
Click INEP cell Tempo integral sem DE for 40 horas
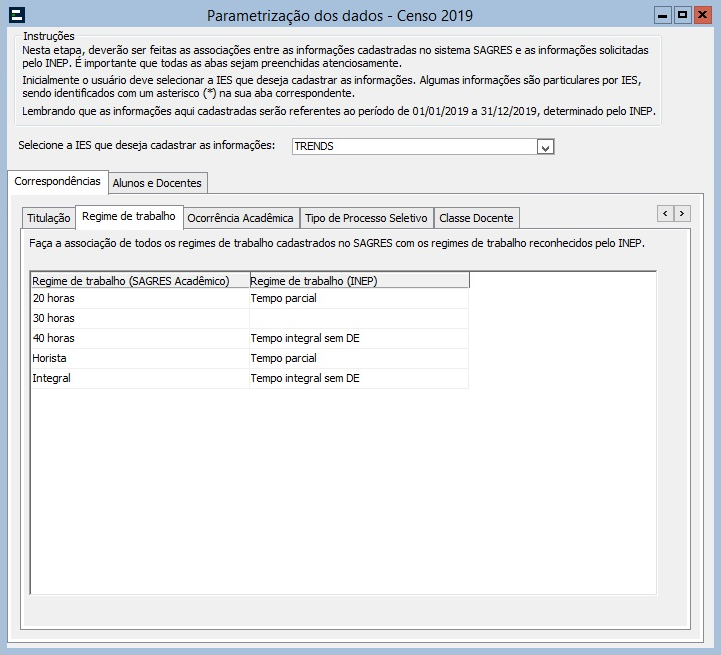359,338
